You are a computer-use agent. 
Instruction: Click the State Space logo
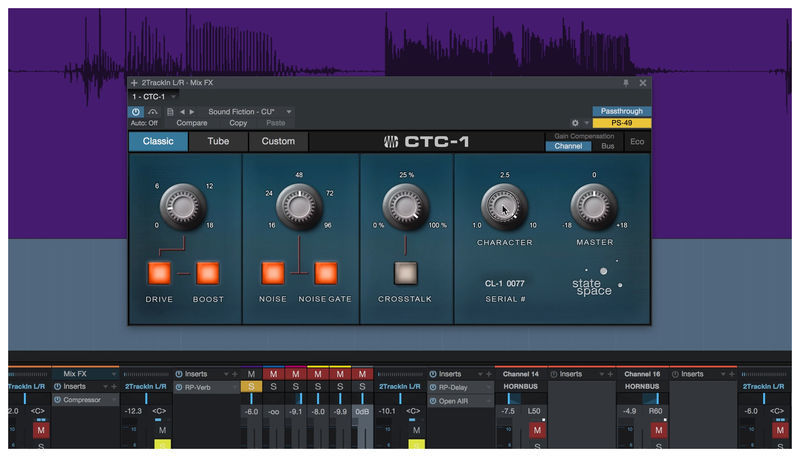pyautogui.click(x=596, y=279)
